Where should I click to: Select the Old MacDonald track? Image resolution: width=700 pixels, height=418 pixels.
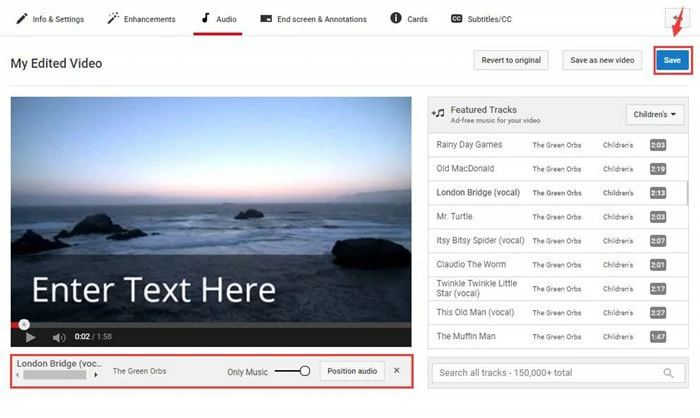tap(557, 169)
